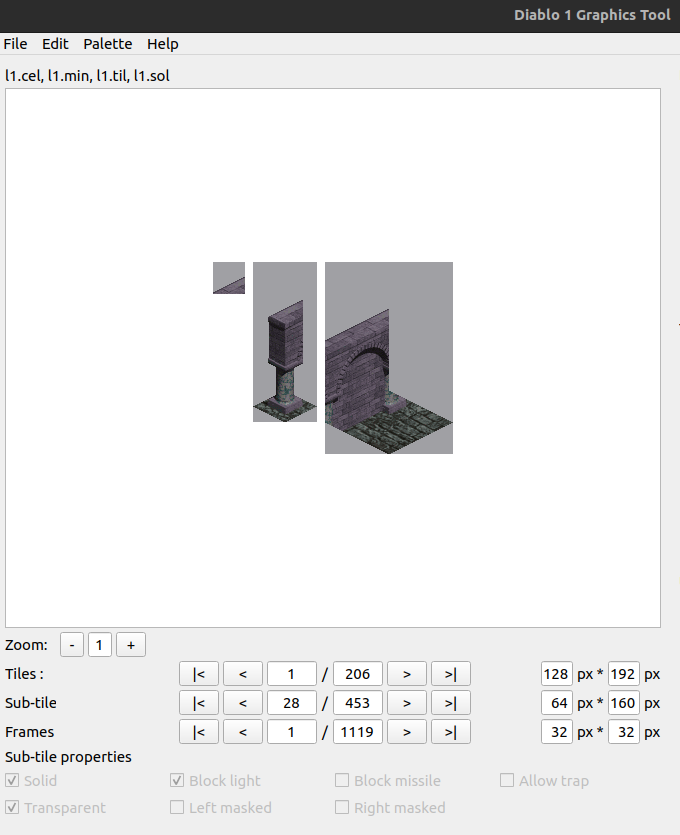Jump to first frame in Frames row
The width and height of the screenshot is (680, 835).
pyautogui.click(x=199, y=732)
